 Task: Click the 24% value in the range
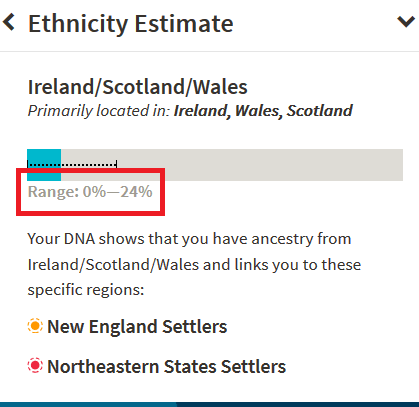pyautogui.click(x=136, y=192)
